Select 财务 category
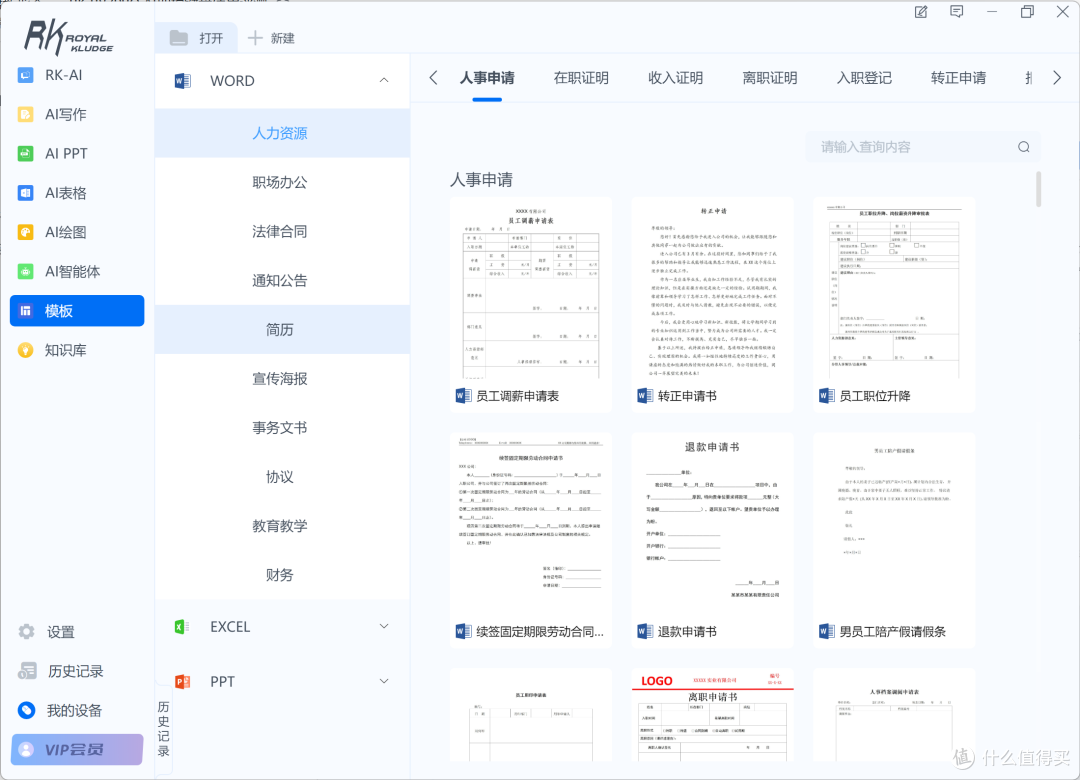The image size is (1080, 780). [x=282, y=575]
